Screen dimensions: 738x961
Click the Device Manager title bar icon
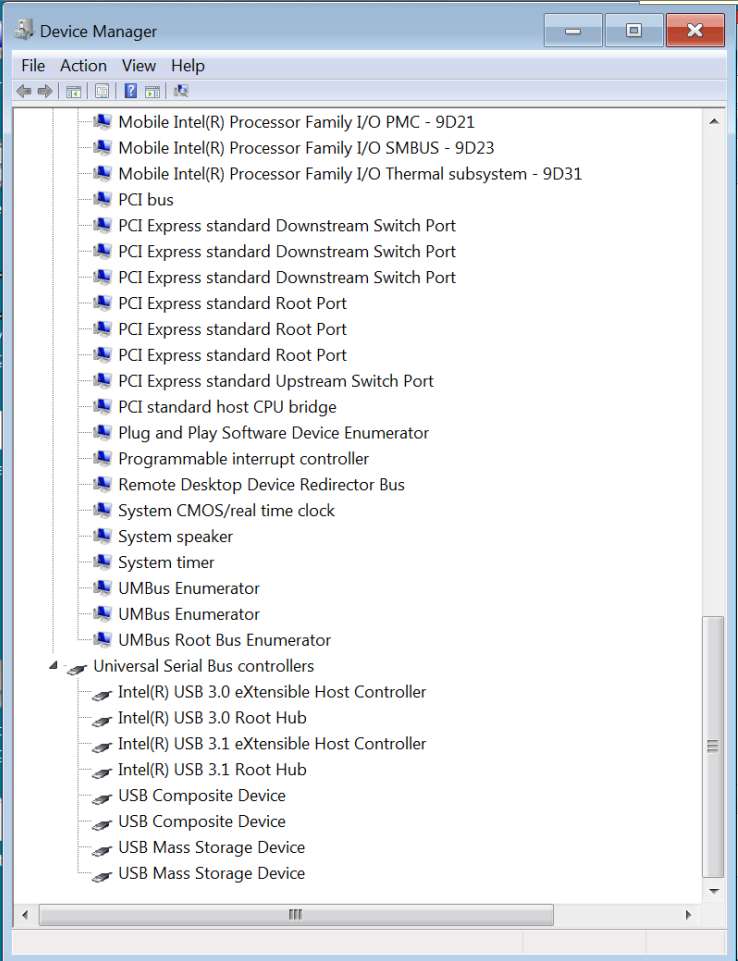point(25,30)
